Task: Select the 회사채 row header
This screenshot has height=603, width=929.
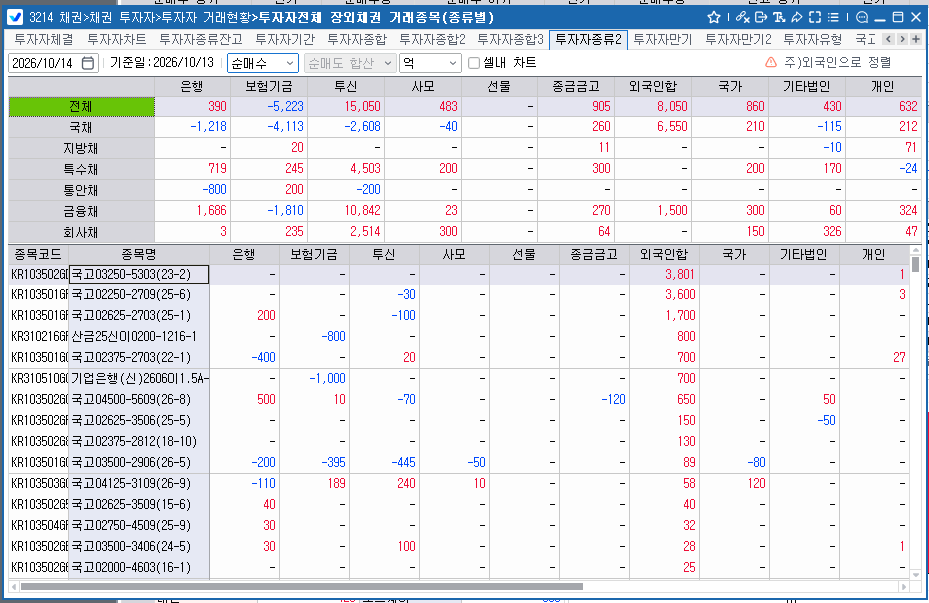Action: coord(81,232)
